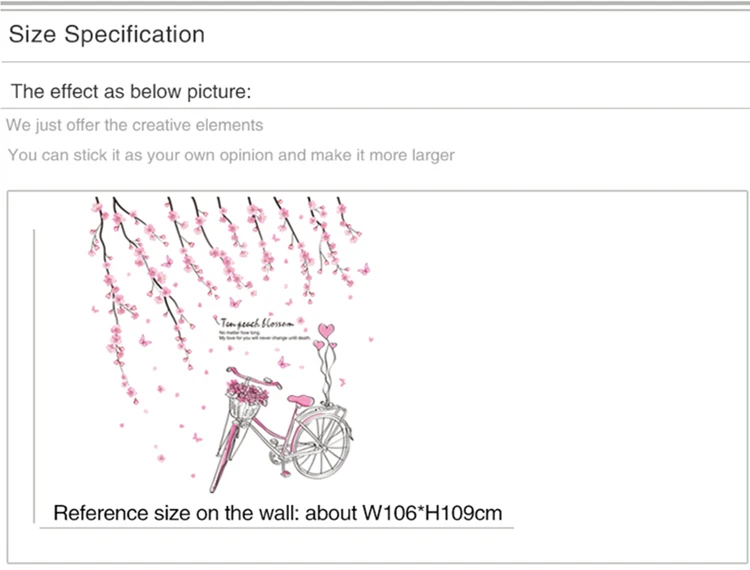Screen dimensions: 750x570
Task: Click the pink bicycle saddle
Action: tap(300, 400)
